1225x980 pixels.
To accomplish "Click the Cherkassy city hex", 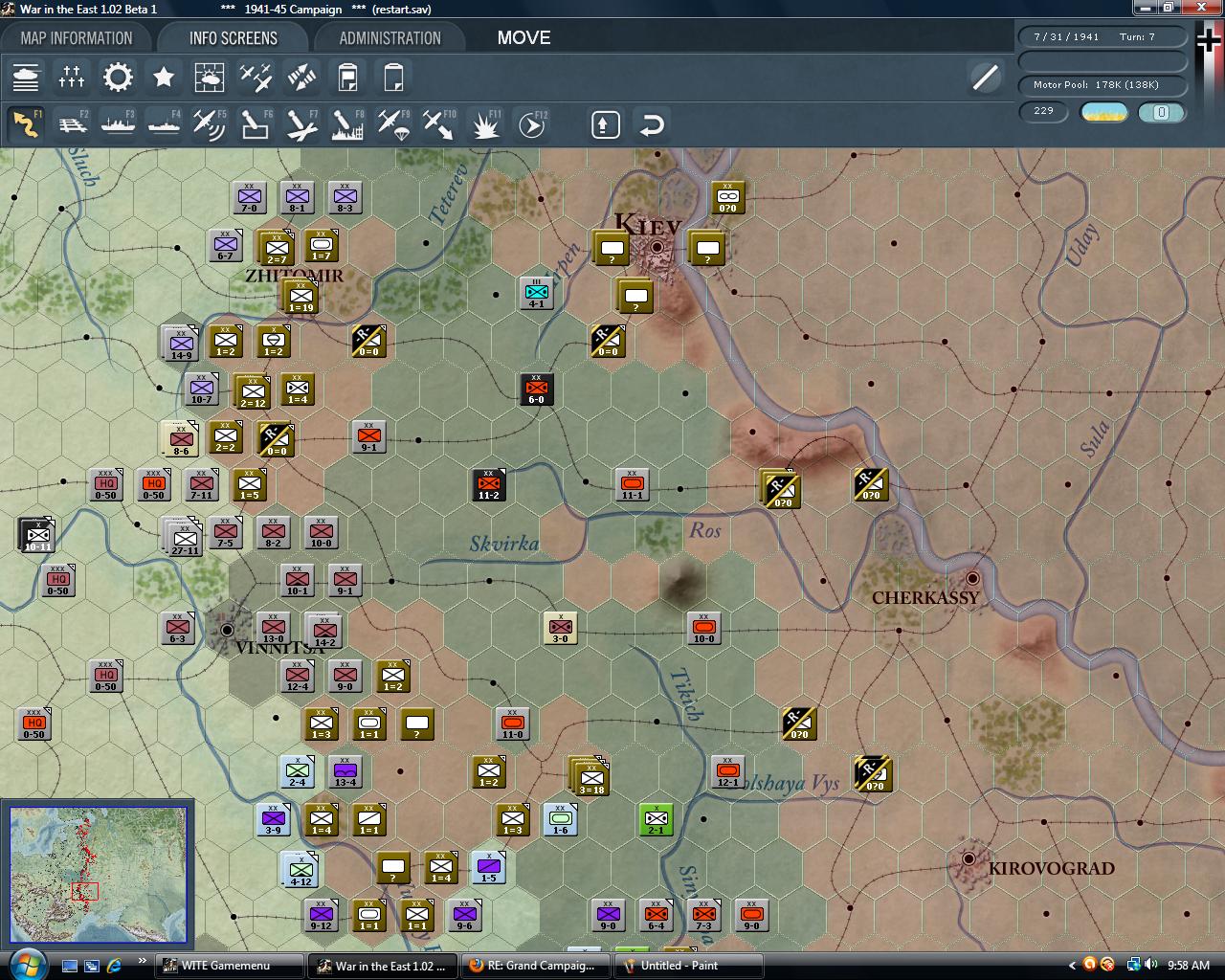I will coord(972,579).
